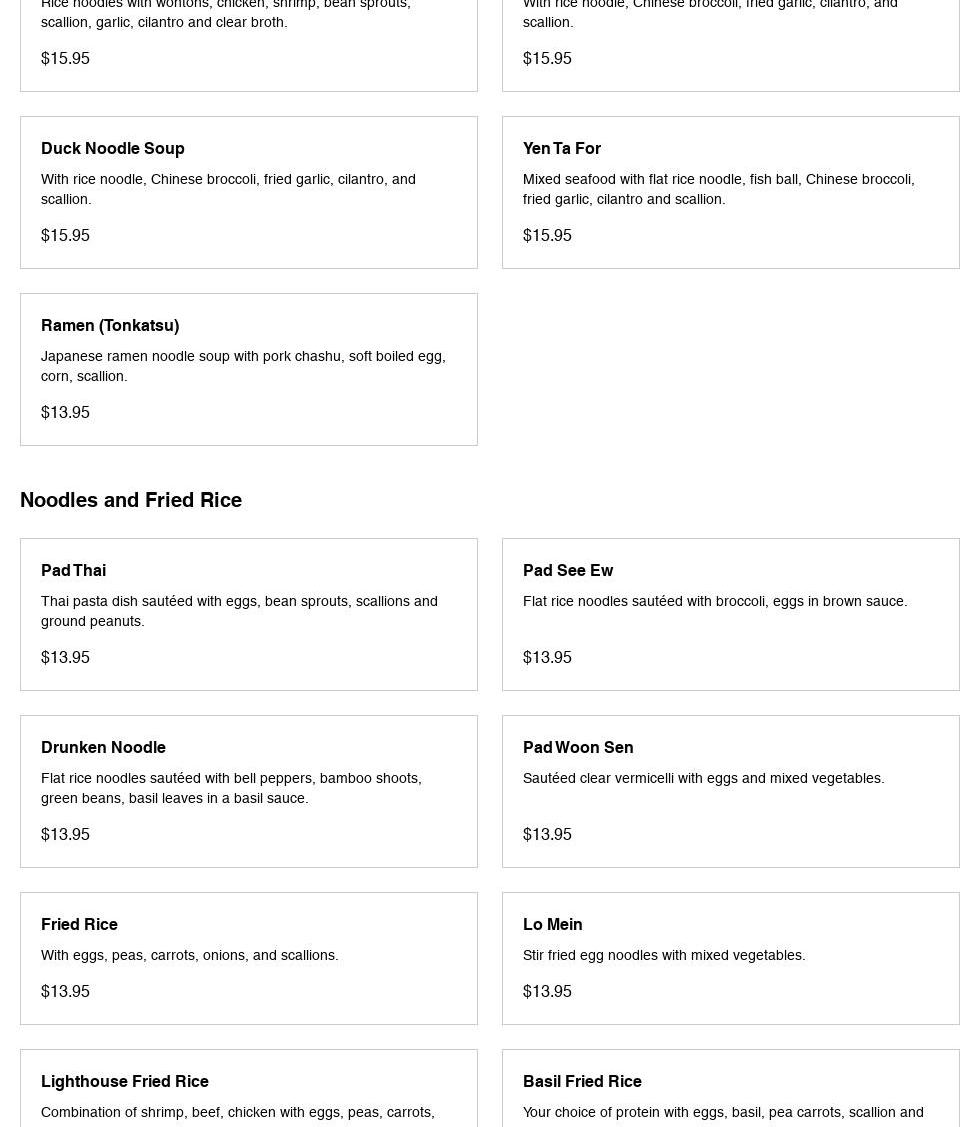Click the Pad Thai description text
965x1127 pixels.
(x=239, y=611)
